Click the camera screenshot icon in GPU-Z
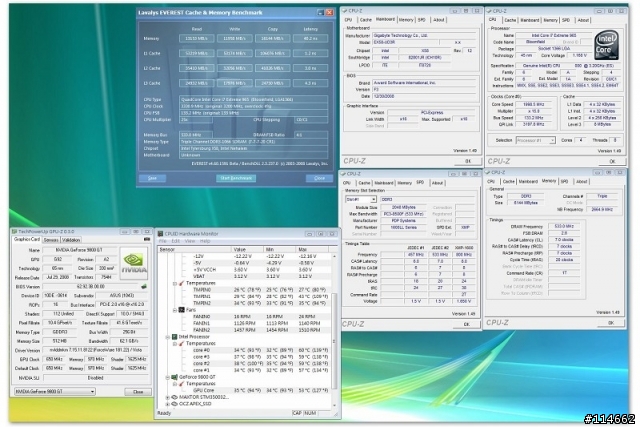This screenshot has width=640, height=427. 147,239
